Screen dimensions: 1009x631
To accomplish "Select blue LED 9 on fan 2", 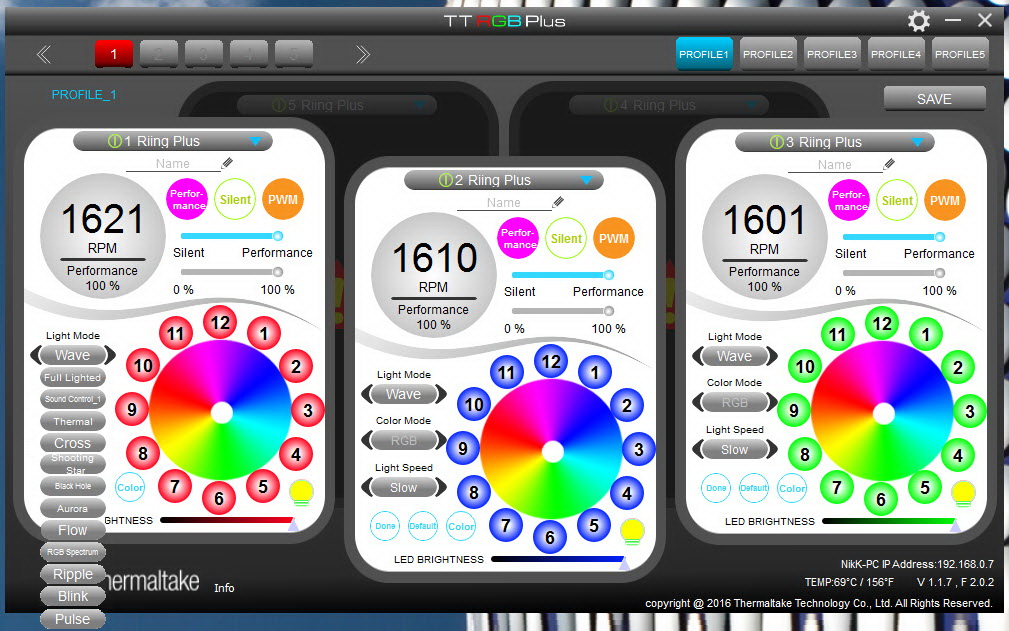I will click(x=463, y=448).
